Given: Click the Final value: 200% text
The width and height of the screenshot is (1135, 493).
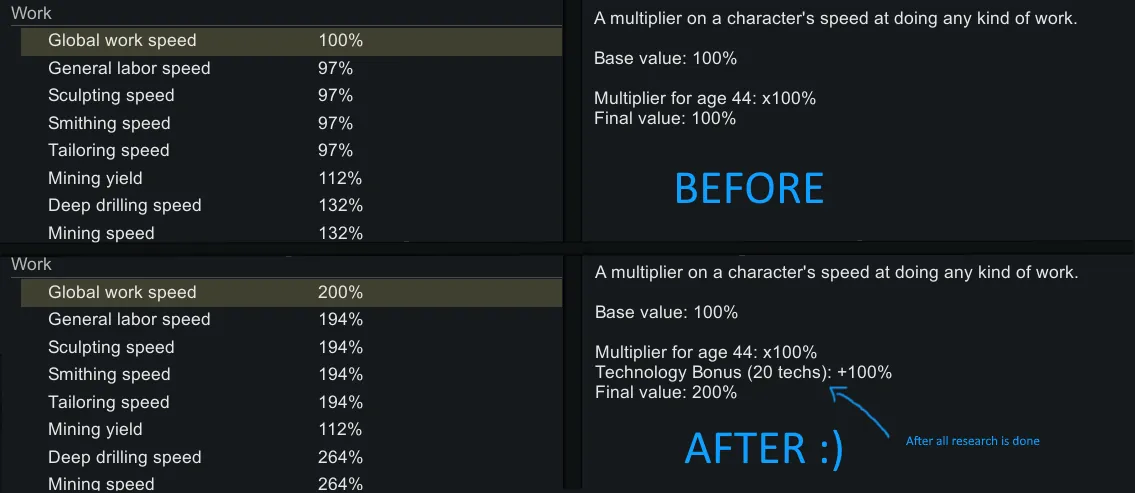Looking at the screenshot, I should coord(666,392).
